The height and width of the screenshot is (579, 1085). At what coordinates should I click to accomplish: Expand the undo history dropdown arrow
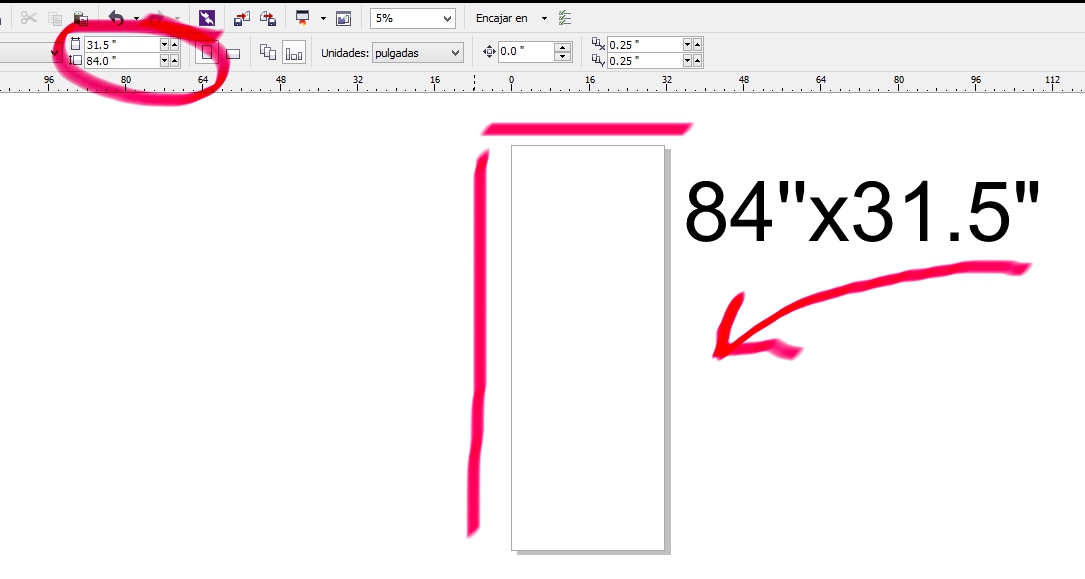[x=136, y=18]
